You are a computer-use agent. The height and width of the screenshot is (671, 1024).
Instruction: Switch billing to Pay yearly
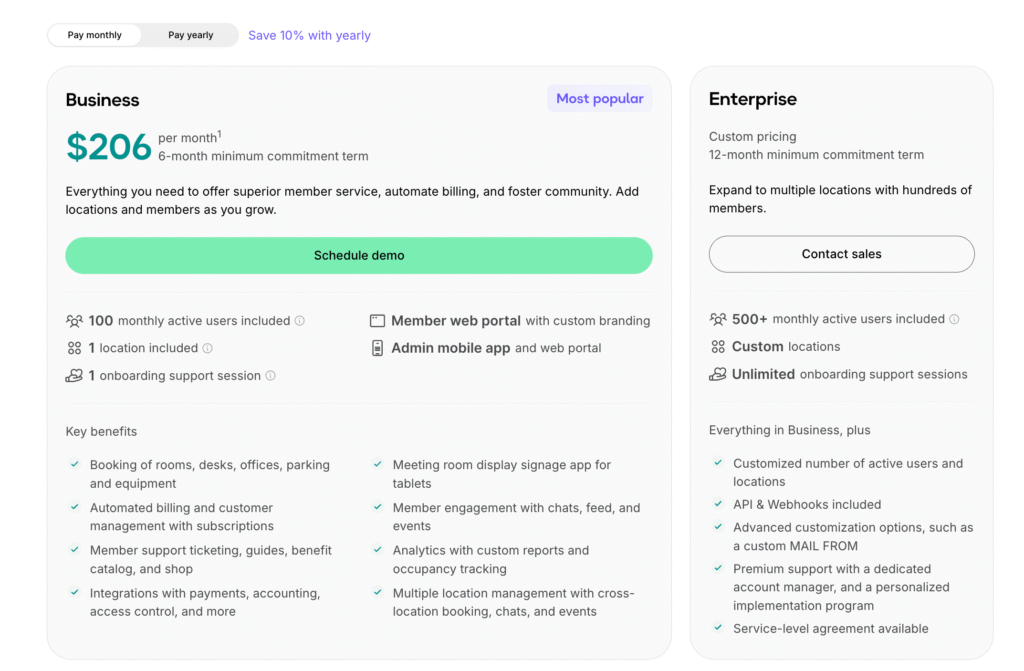189,34
